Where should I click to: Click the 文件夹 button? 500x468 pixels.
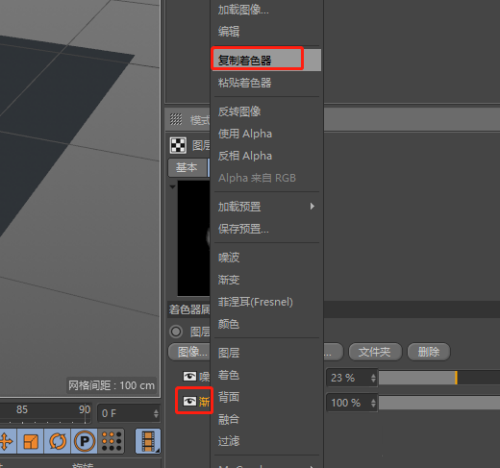pyautogui.click(x=375, y=352)
